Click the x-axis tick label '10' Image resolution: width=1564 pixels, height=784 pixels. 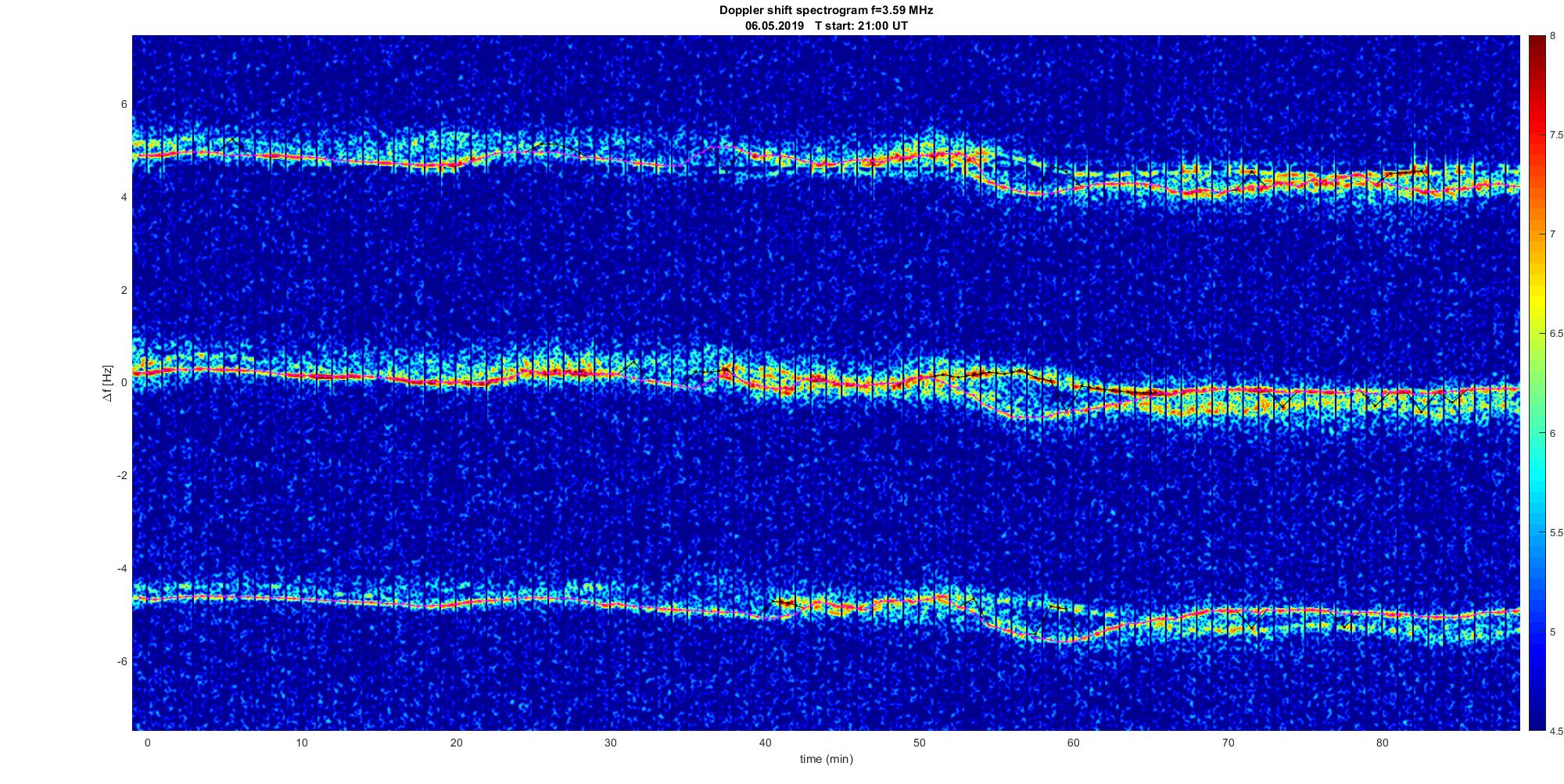click(302, 743)
